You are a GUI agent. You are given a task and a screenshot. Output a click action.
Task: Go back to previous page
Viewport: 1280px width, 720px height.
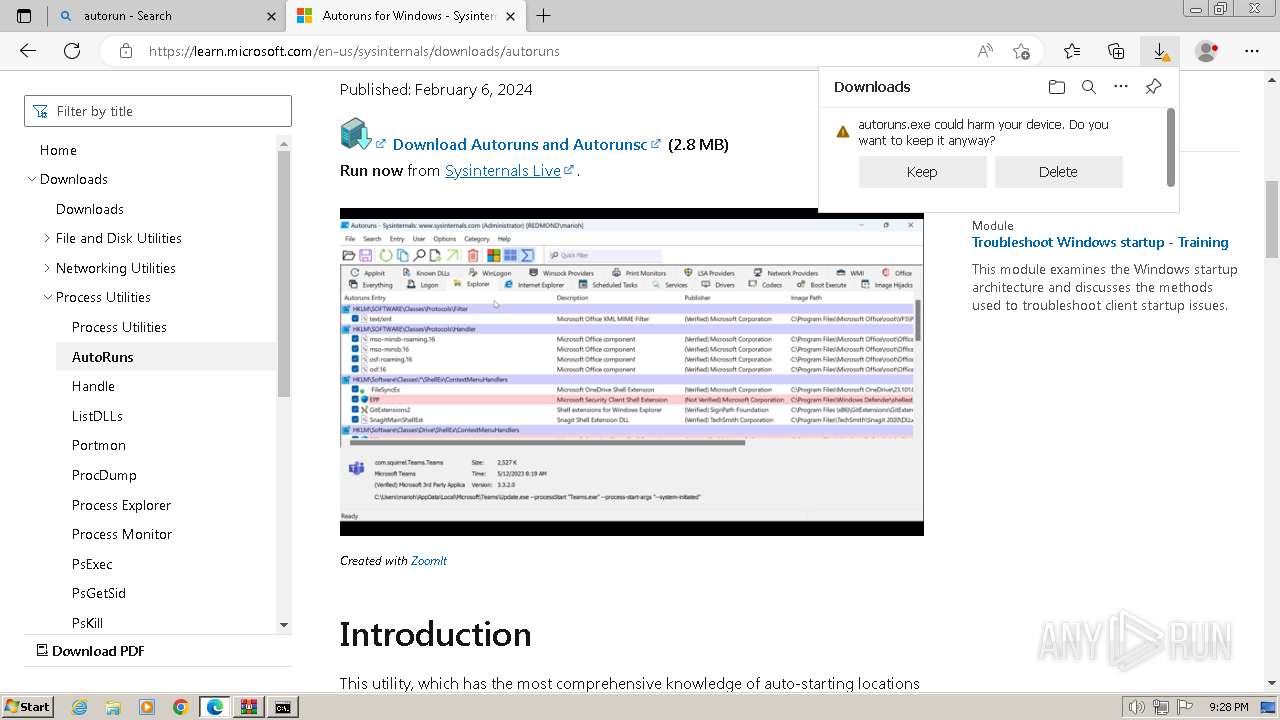[28, 51]
